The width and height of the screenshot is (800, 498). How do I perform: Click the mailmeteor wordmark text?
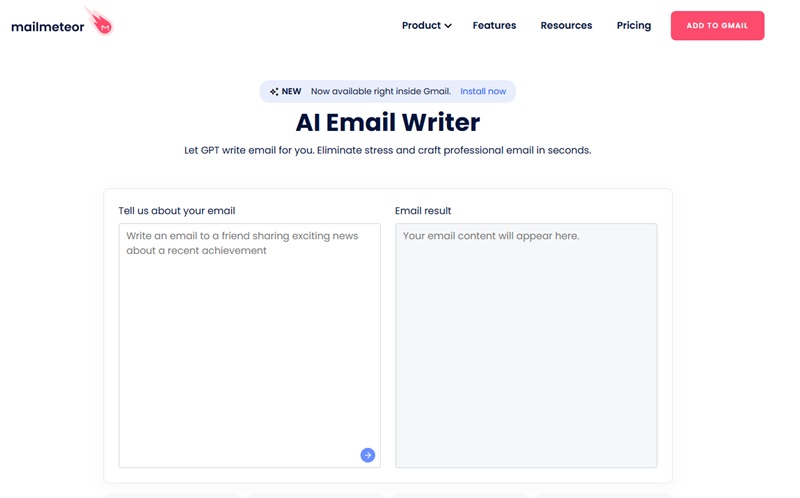[x=47, y=27]
